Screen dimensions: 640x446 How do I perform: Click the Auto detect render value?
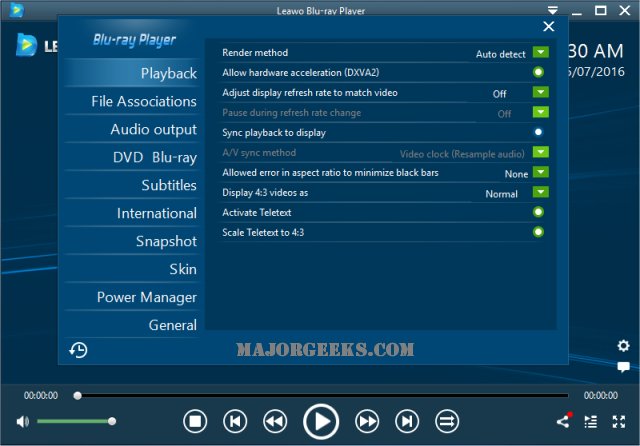(500, 54)
